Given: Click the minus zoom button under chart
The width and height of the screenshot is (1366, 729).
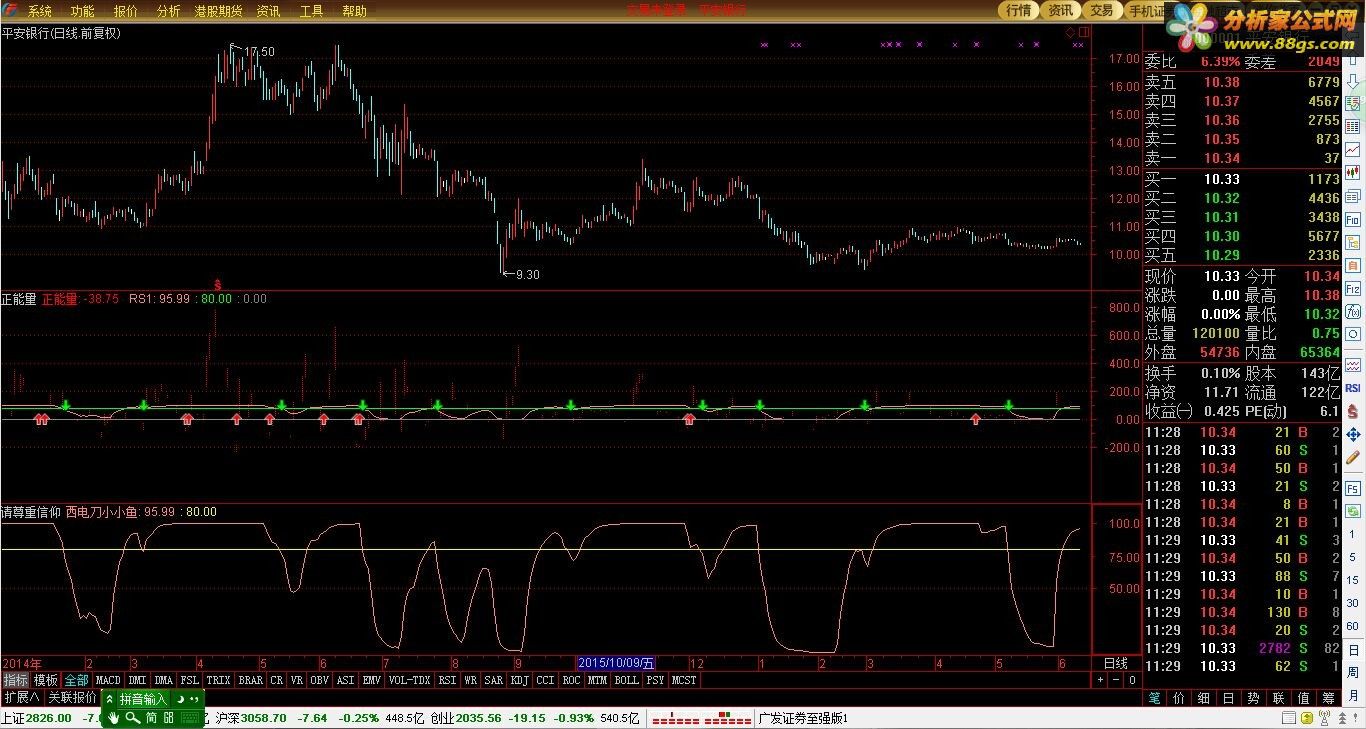Looking at the screenshot, I should [x=1116, y=680].
